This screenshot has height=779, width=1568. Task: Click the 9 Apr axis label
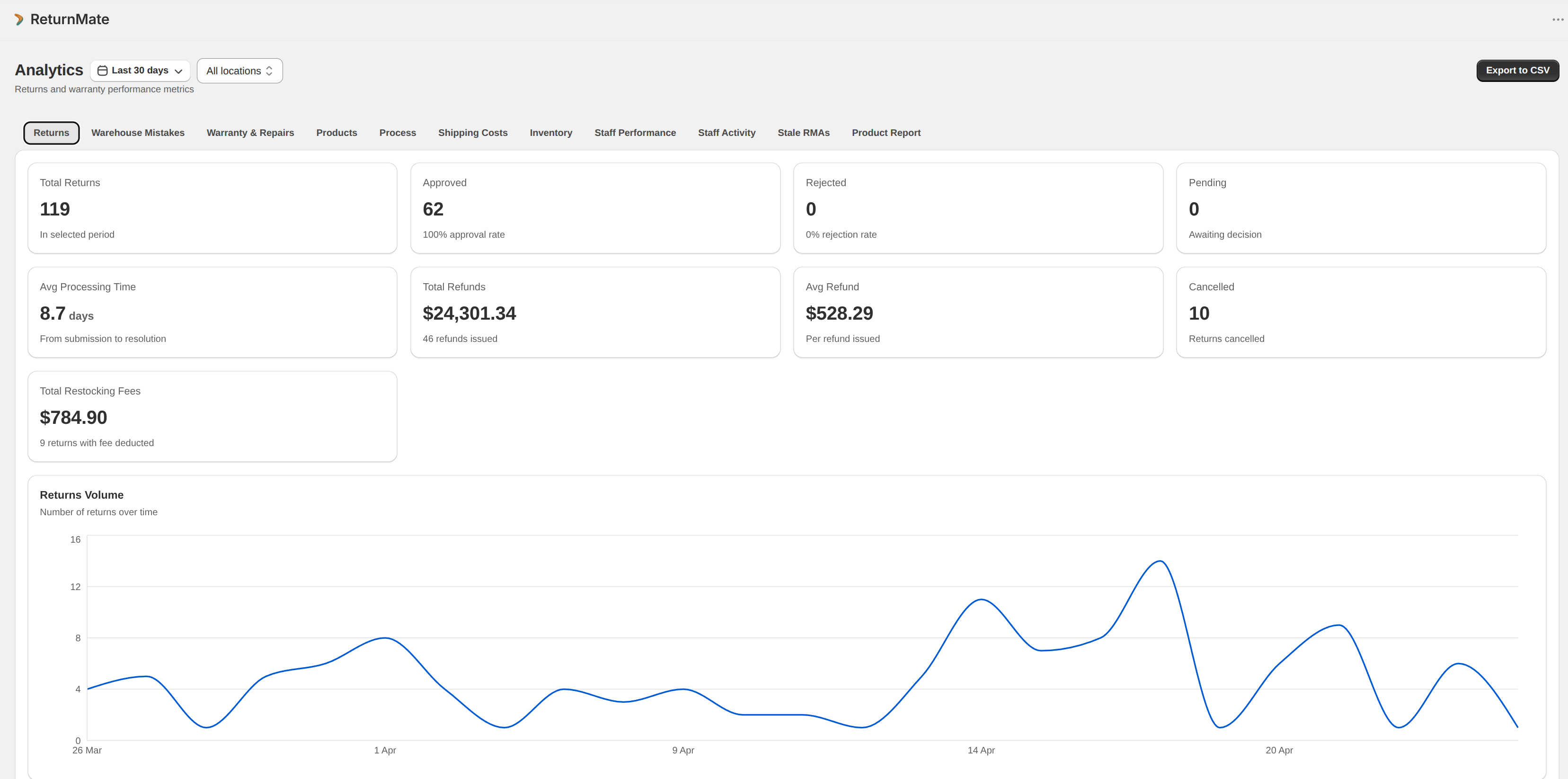coord(683,751)
